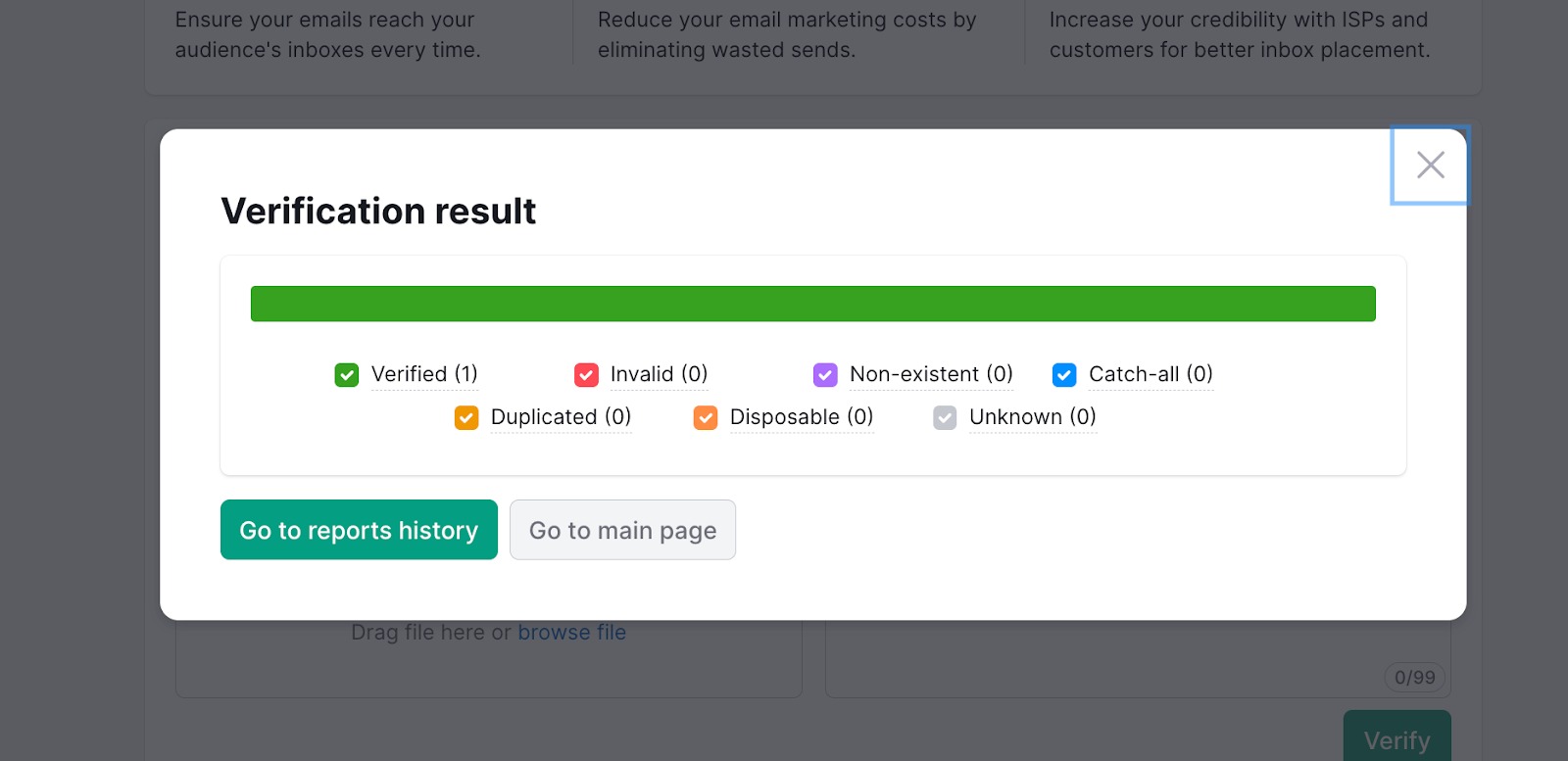Click the drag file upload area
The width and height of the screenshot is (1568, 761).
point(488,656)
